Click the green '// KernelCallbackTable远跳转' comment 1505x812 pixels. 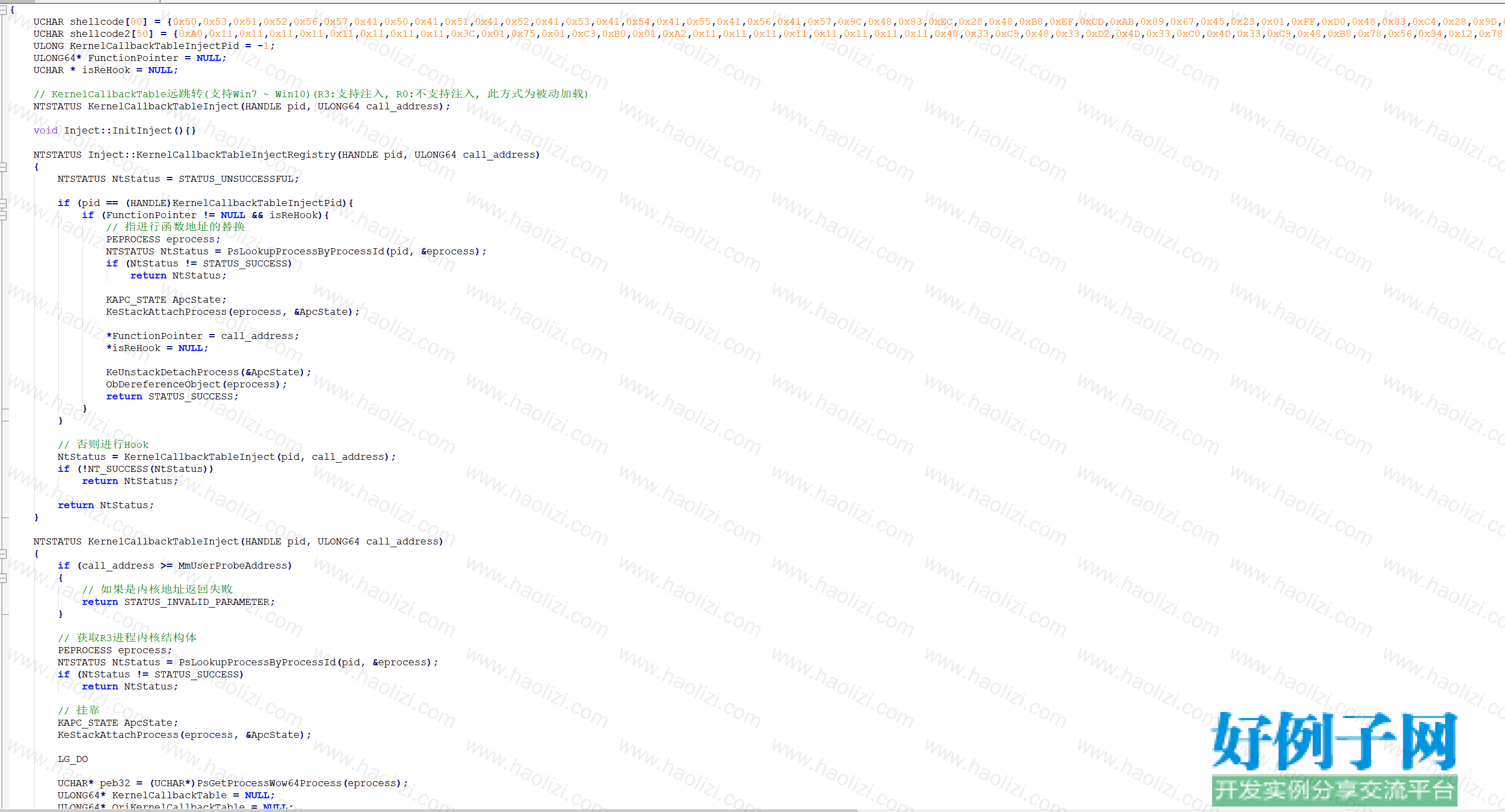tap(311, 94)
